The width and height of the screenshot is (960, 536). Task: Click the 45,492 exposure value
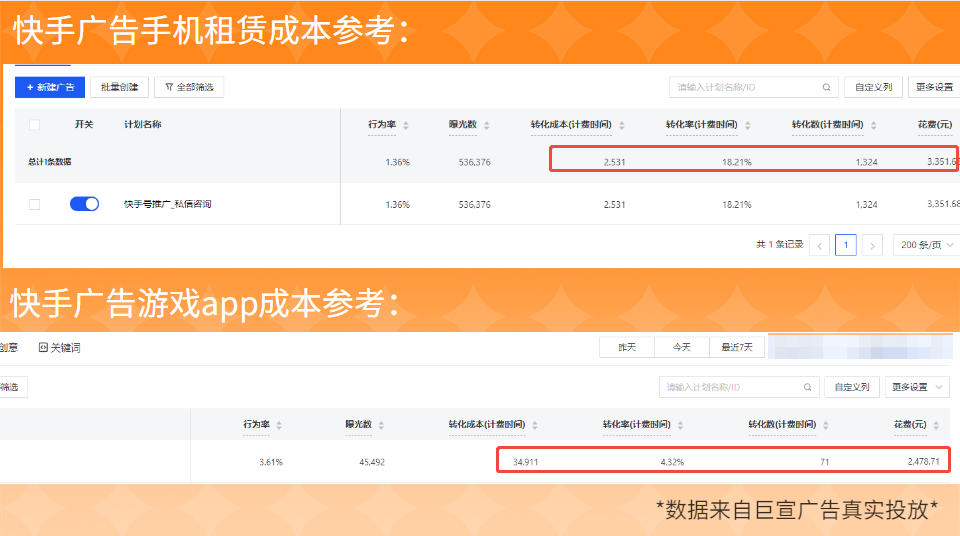(372, 462)
